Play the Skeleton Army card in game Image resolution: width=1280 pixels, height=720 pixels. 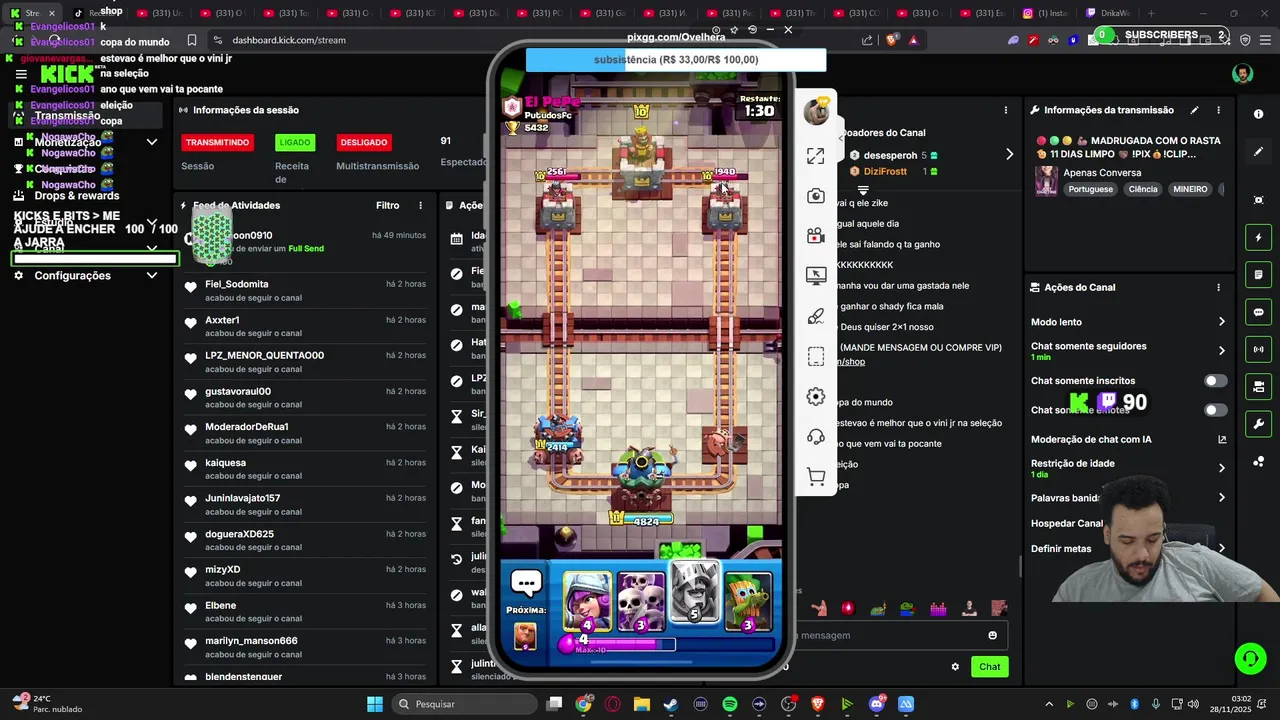(x=641, y=602)
